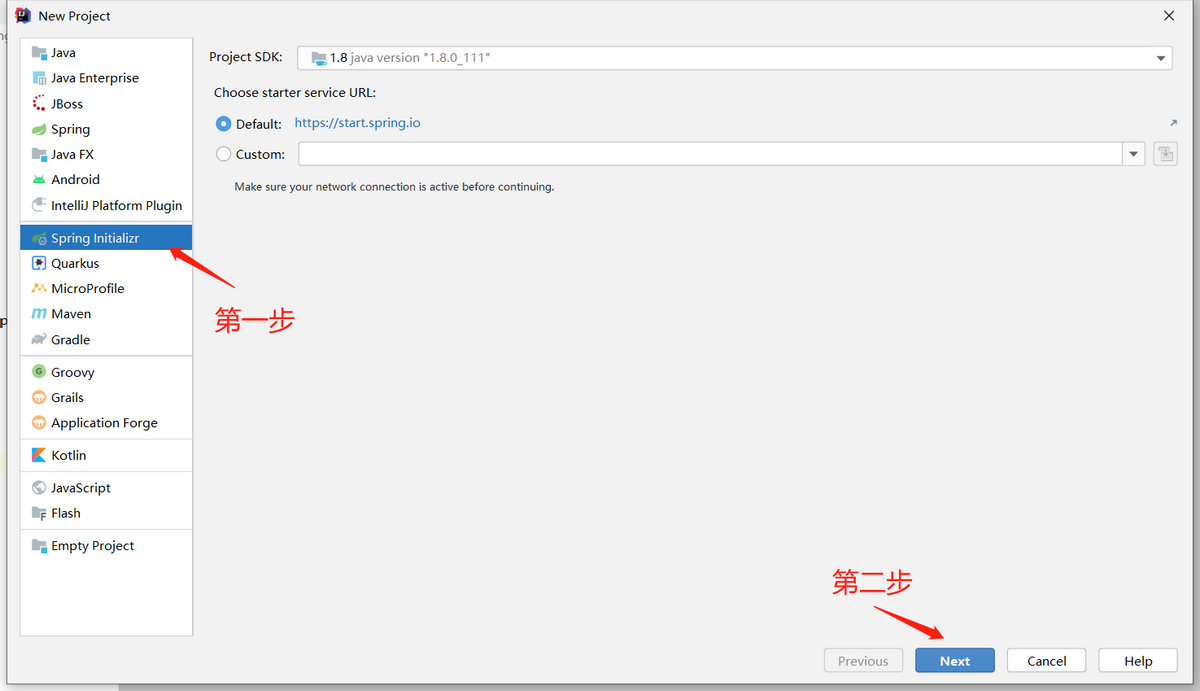Select Grails in the project list

pyautogui.click(x=106, y=397)
